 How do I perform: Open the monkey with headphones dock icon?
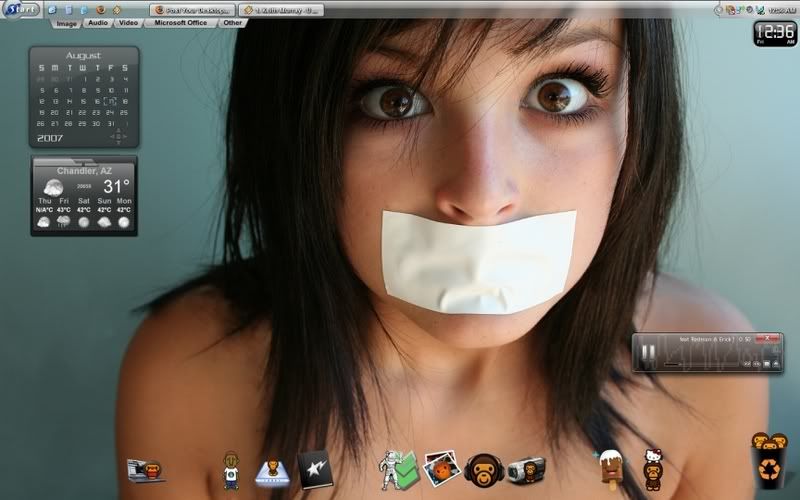[x=484, y=470]
